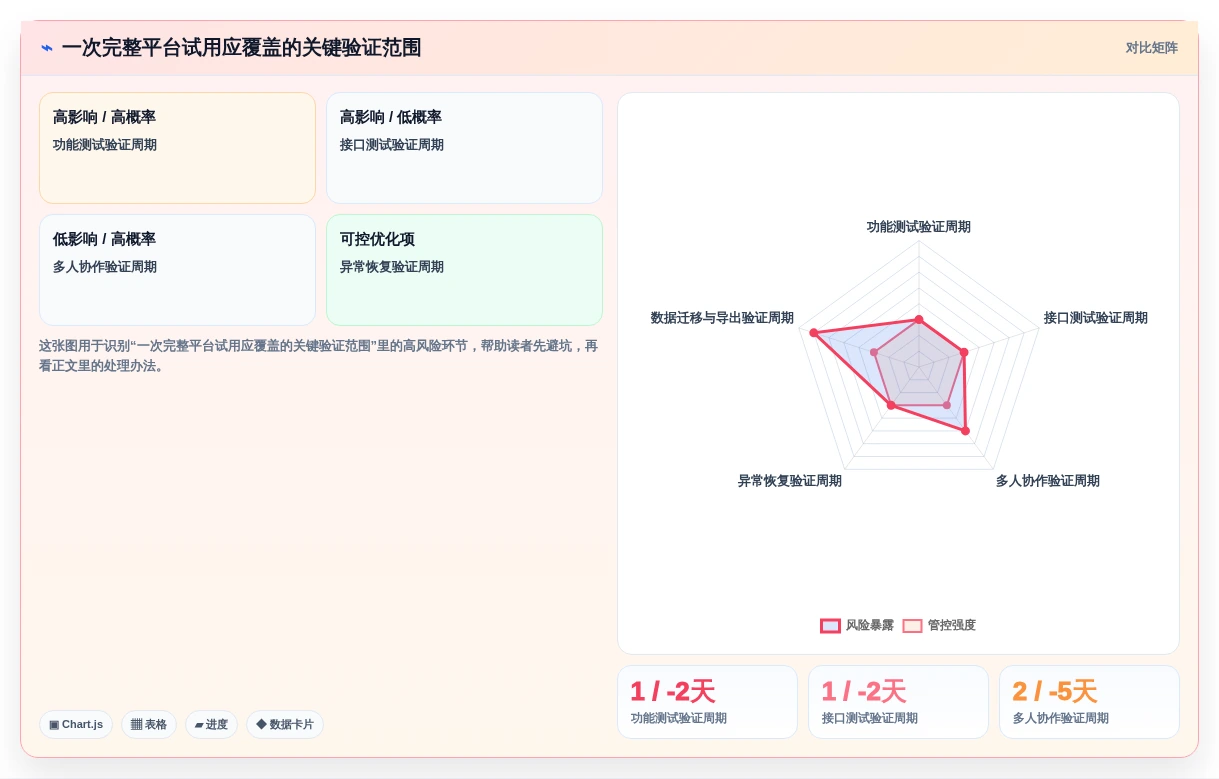The width and height of the screenshot is (1219, 779).
Task: Toggle the 管控强度 legend swatch
Action: 912,626
